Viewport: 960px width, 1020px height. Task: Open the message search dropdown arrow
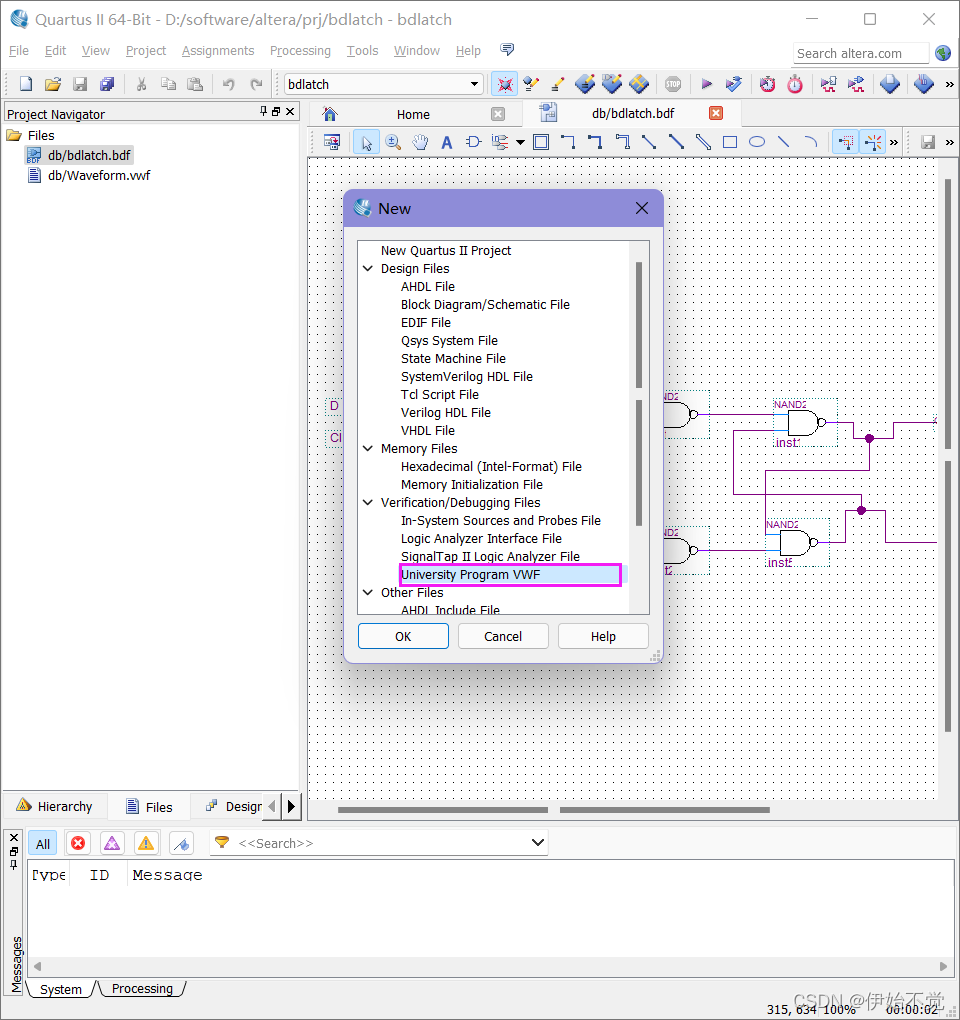[x=537, y=842]
